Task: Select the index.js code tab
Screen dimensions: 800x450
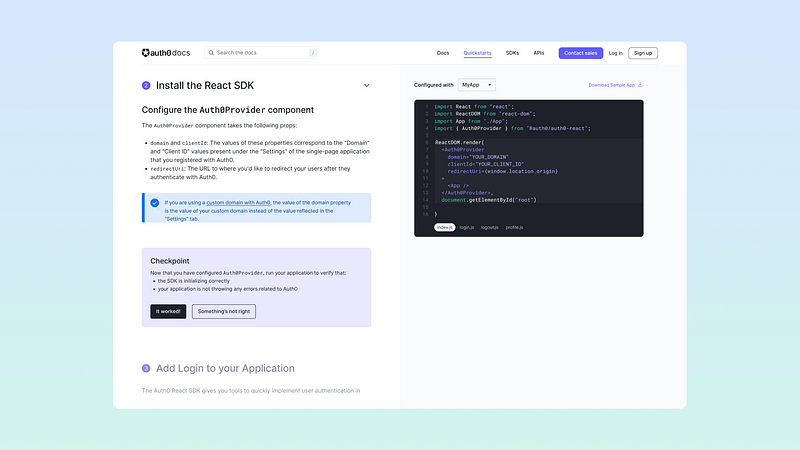Action: tap(444, 228)
